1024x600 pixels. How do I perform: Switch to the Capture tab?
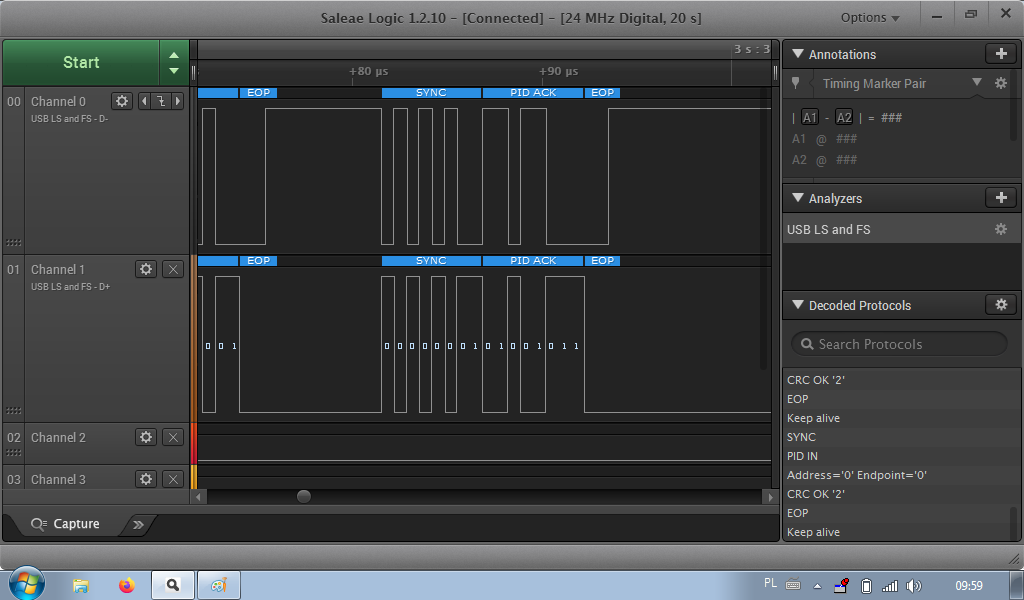[65, 524]
